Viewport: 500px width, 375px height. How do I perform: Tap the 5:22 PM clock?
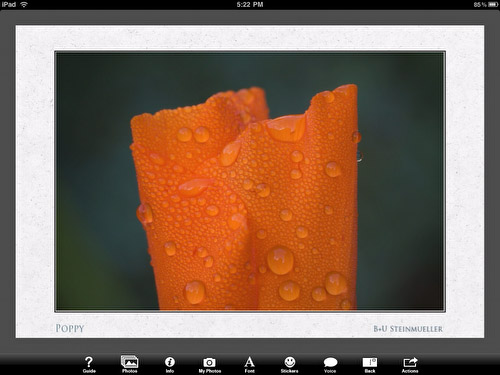coord(250,5)
